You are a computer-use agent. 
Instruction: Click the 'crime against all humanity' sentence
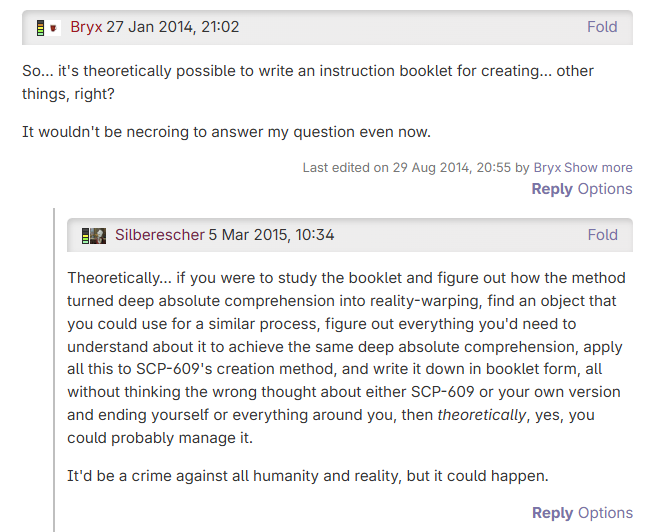tap(309, 475)
